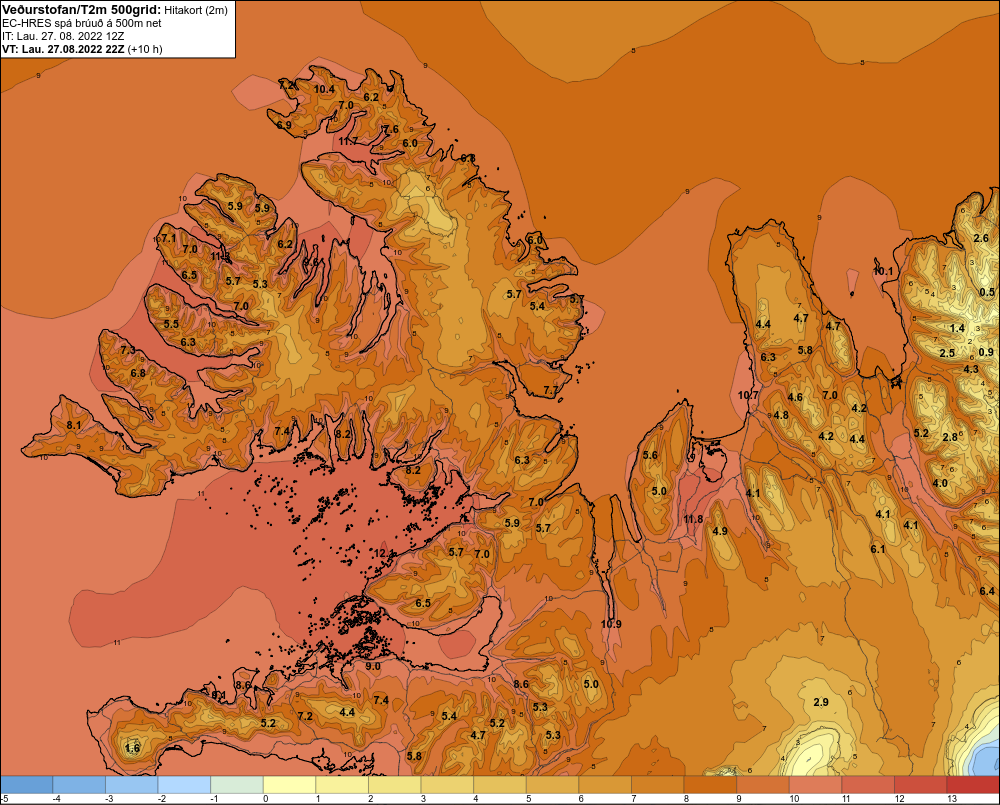This screenshot has width=1000, height=805.
Task: Click temperature value 4.6 on the map
Action: (795, 397)
